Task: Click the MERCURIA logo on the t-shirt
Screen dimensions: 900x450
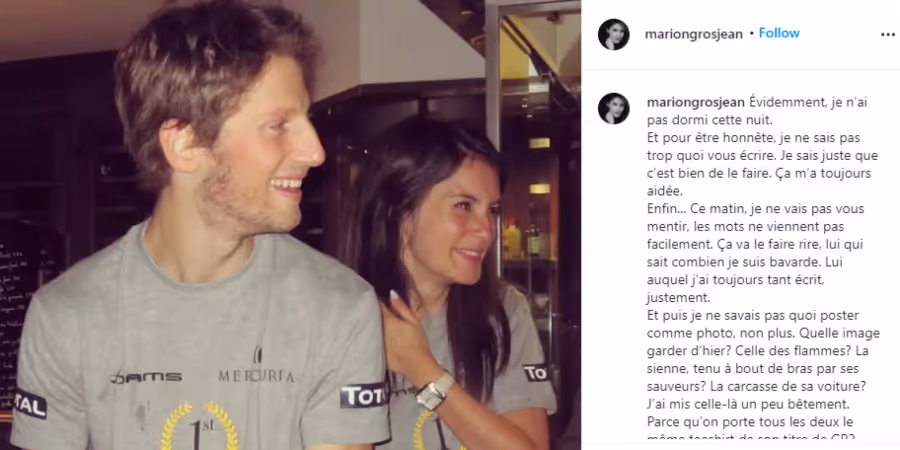Action: click(256, 368)
